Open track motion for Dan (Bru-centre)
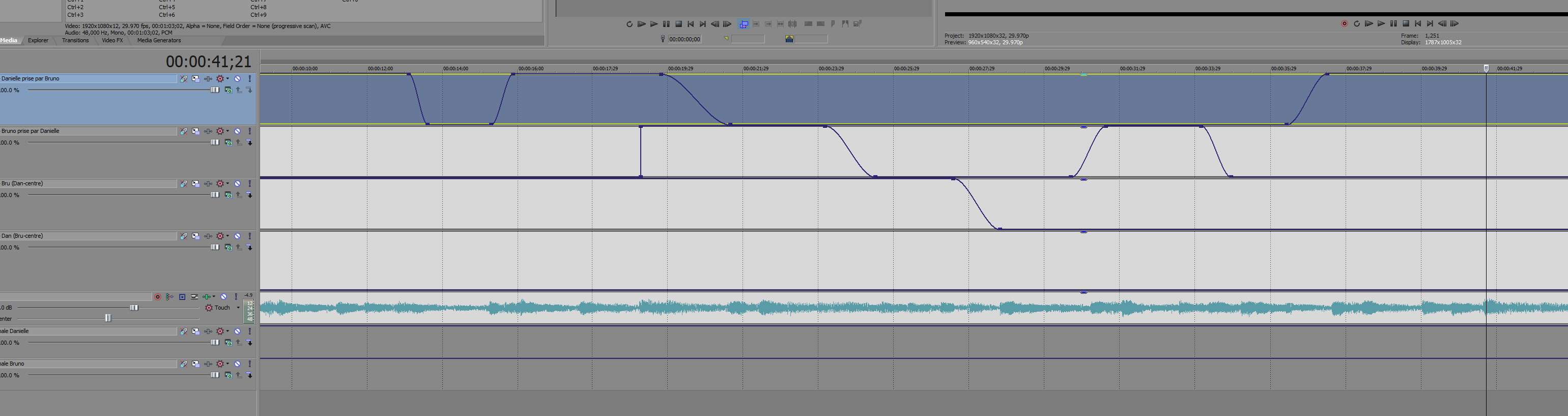The height and width of the screenshot is (416, 1568). [196, 236]
